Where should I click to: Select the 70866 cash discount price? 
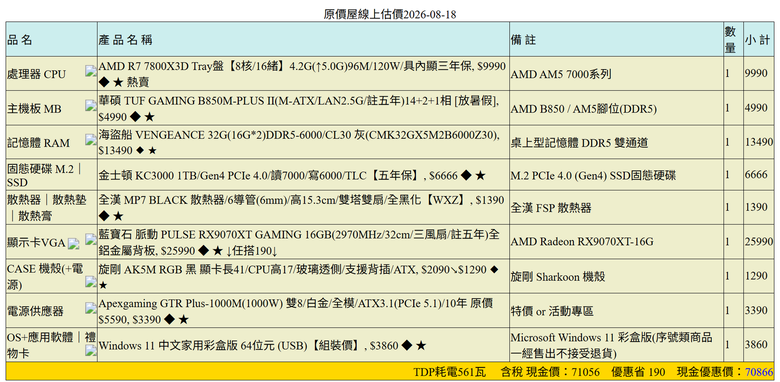tap(759, 372)
